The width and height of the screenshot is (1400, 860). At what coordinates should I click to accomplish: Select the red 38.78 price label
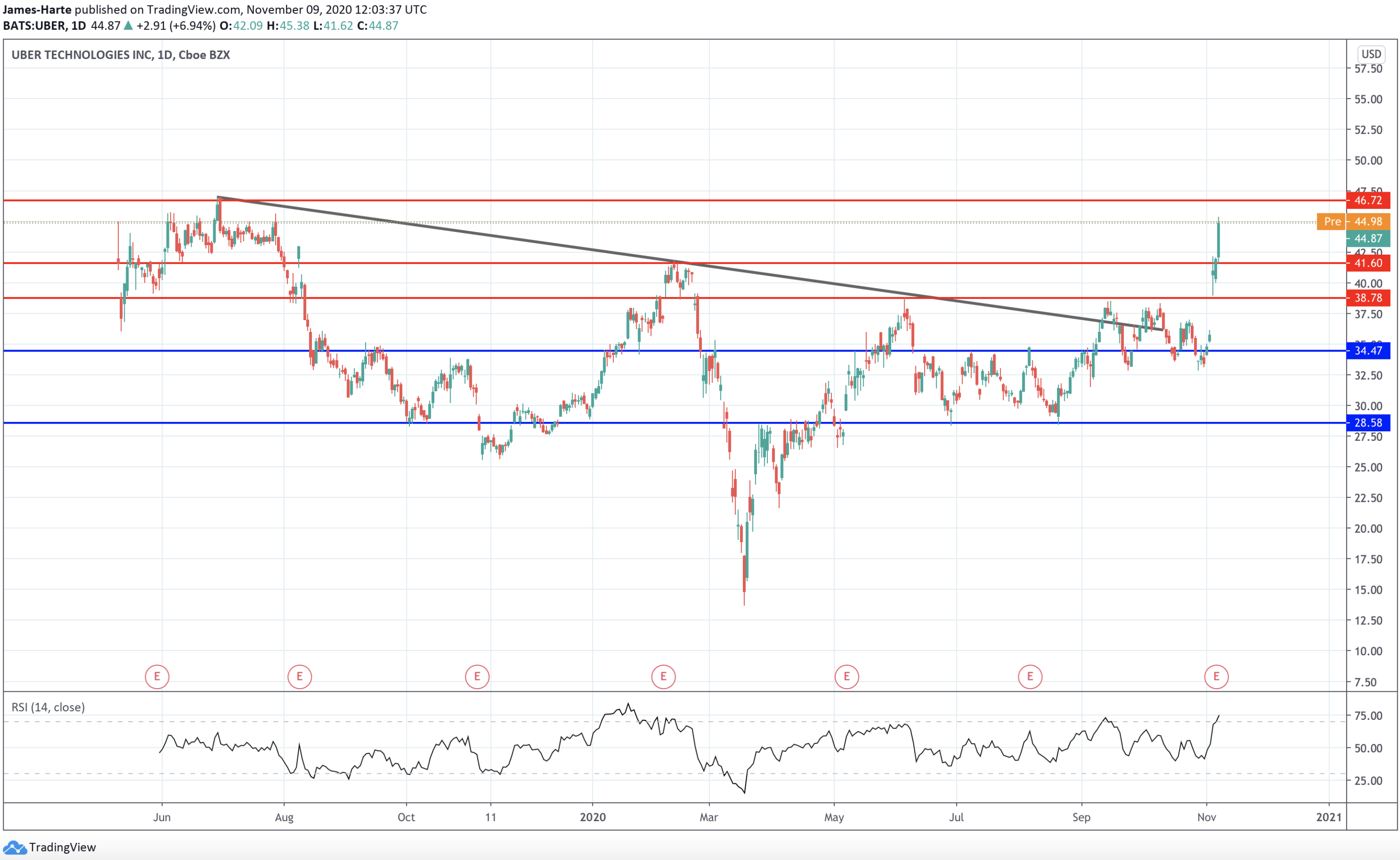(x=1367, y=298)
